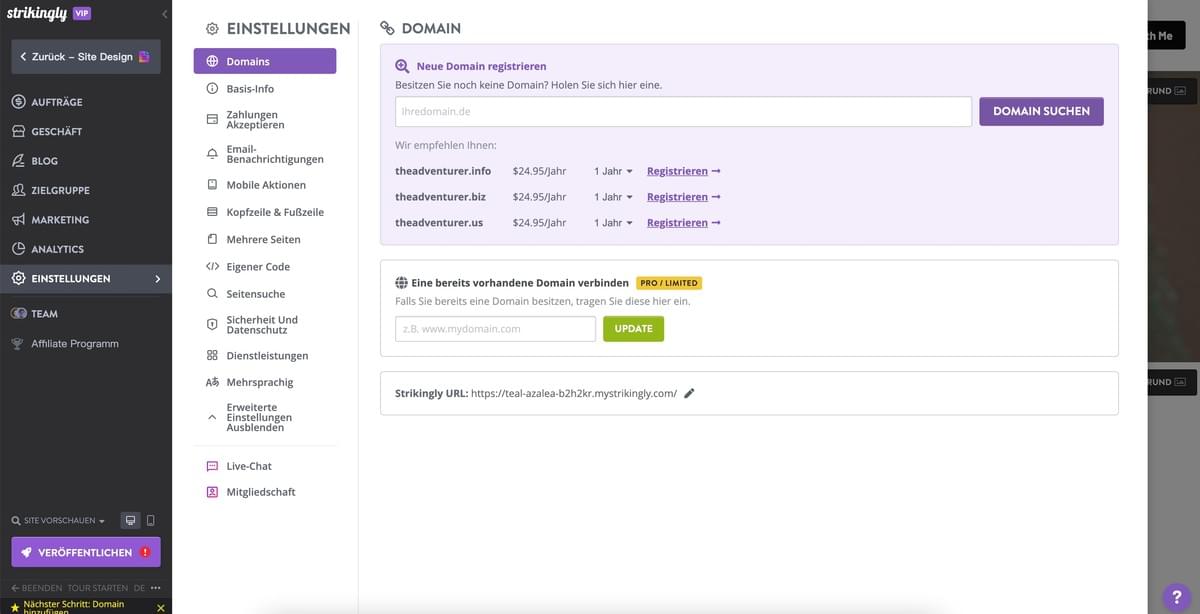The image size is (1200, 614).
Task: Click the existing domain input field
Action: tap(495, 329)
